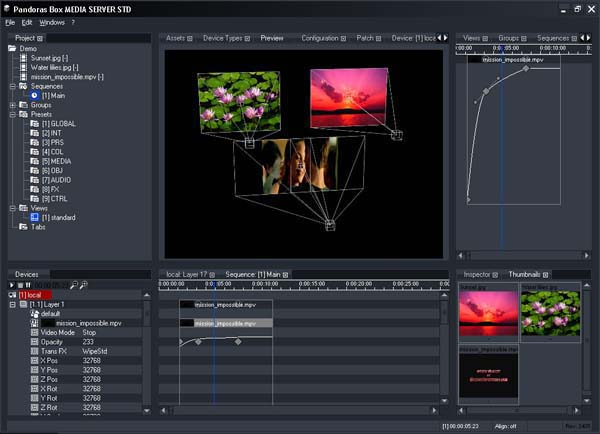Select the Water lilies thumbnail

tap(550, 312)
